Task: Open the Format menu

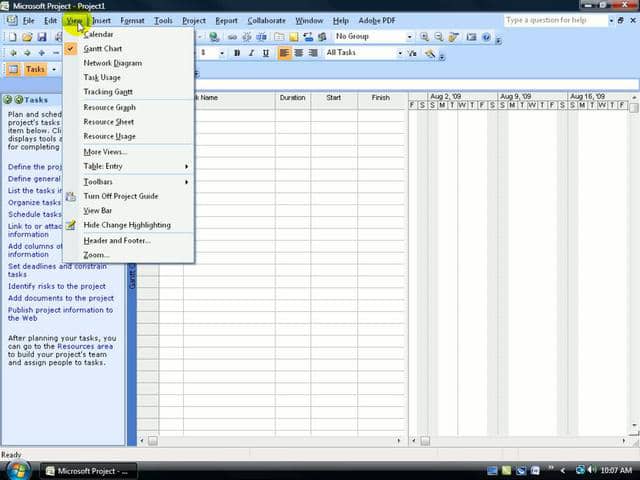Action: click(132, 20)
